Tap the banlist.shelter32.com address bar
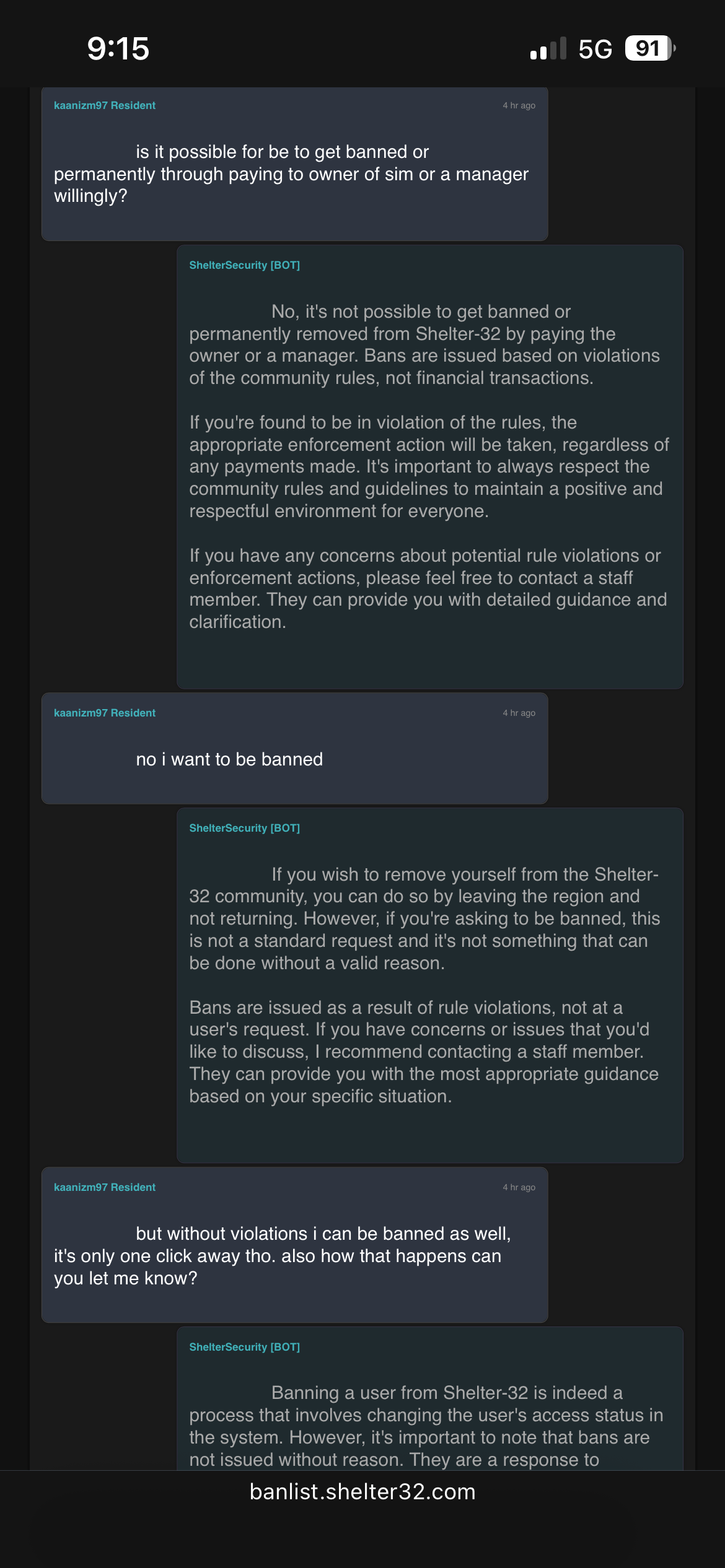 [x=362, y=1492]
